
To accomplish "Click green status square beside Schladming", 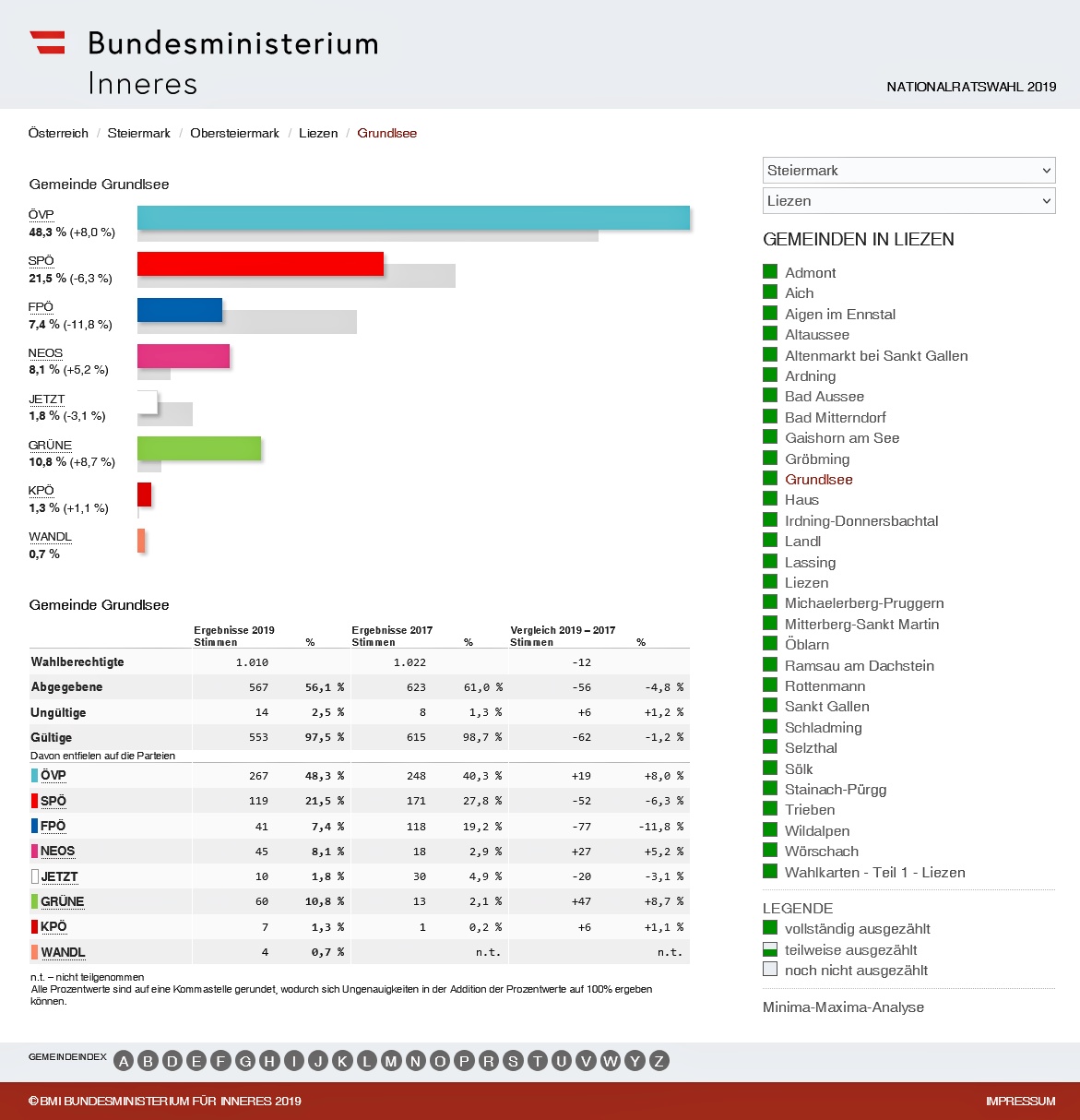I will coord(770,727).
